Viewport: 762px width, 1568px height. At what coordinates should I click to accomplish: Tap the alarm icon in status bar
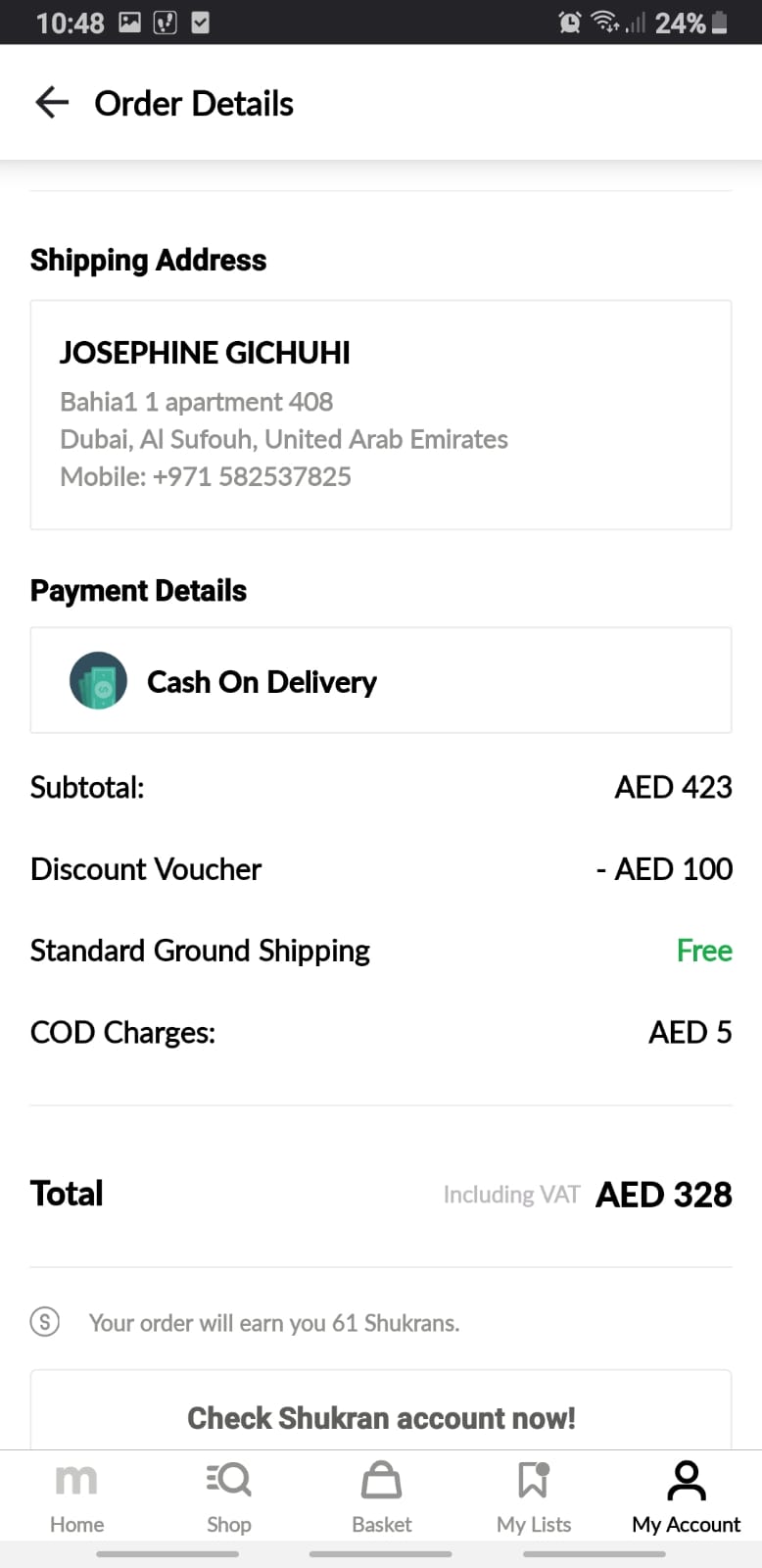tap(569, 23)
